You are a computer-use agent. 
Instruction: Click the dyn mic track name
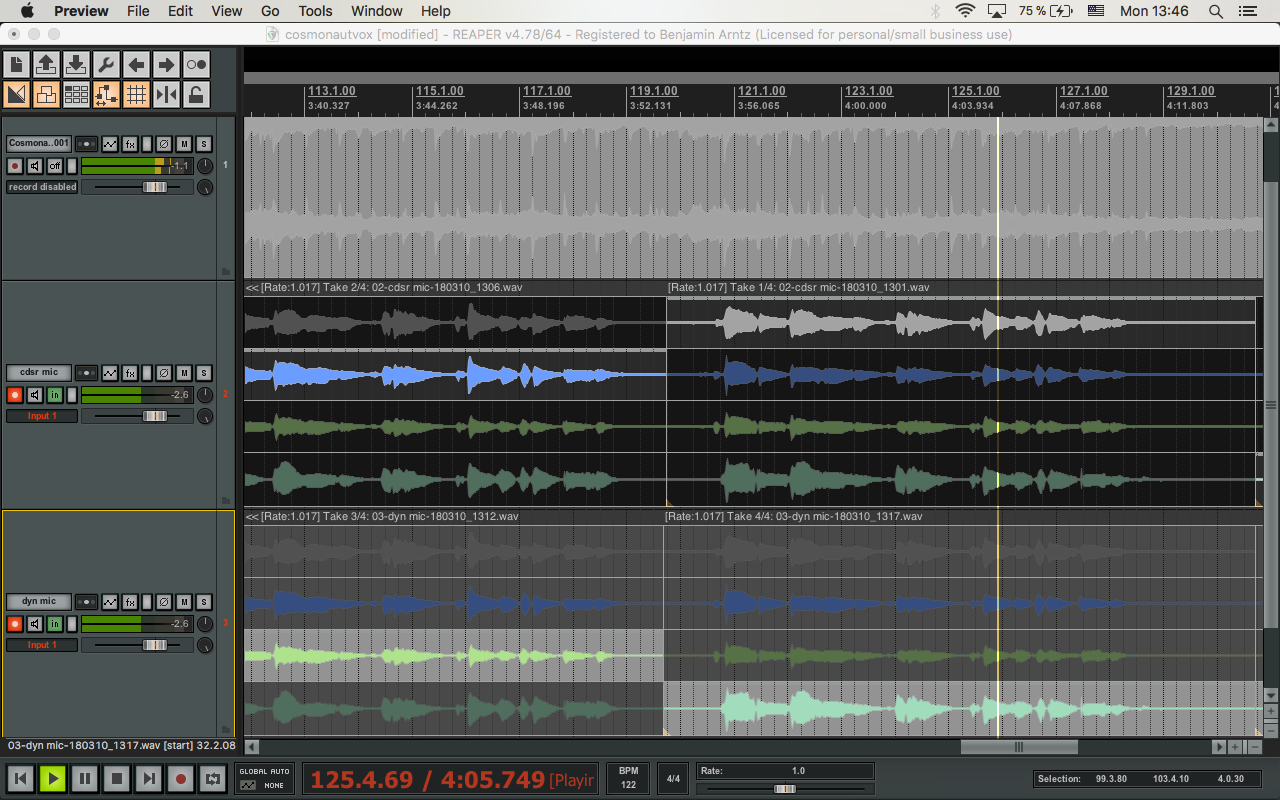(x=39, y=601)
